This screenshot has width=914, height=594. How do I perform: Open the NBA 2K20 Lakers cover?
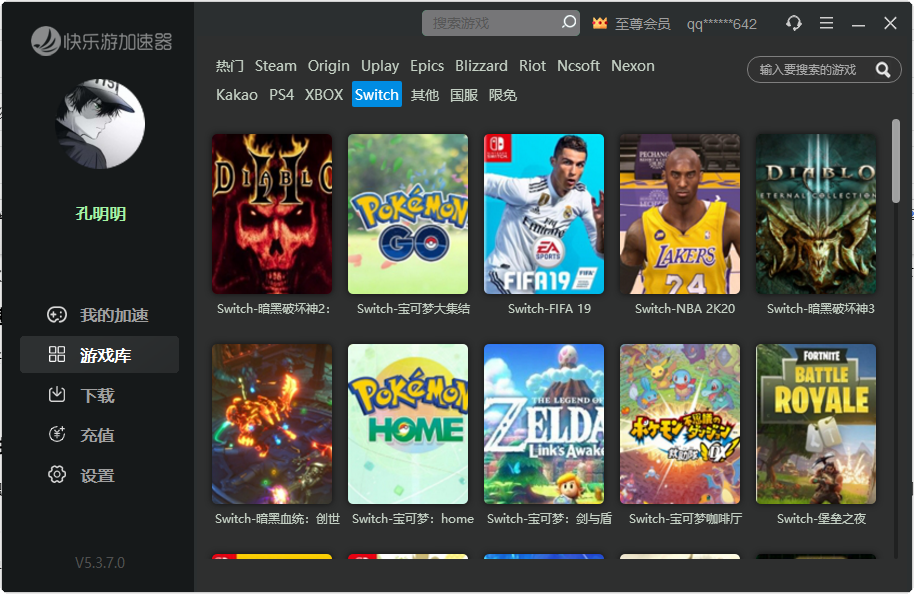point(680,214)
